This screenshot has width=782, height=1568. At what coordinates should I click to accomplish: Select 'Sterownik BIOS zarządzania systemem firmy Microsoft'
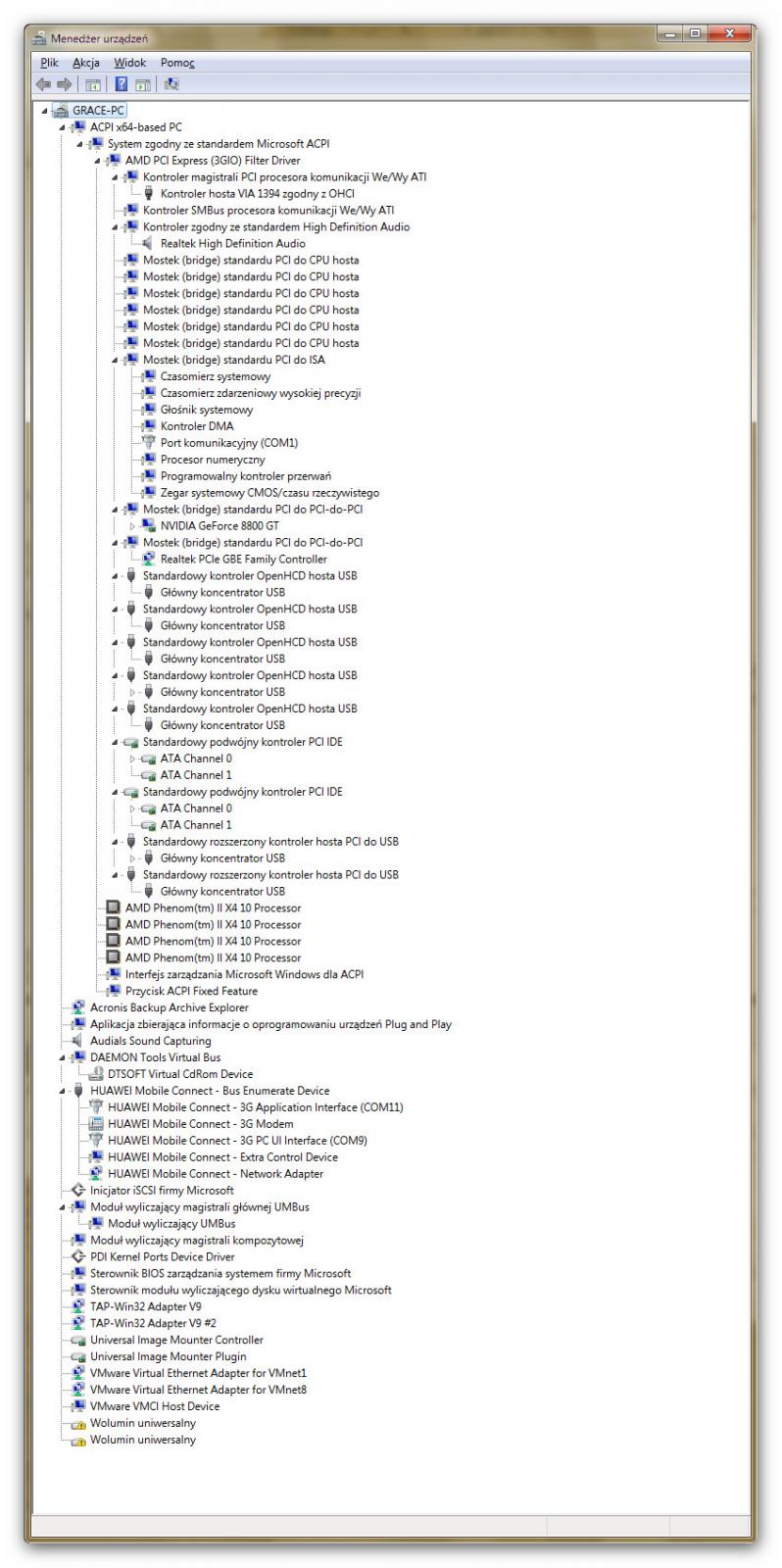pos(220,1274)
